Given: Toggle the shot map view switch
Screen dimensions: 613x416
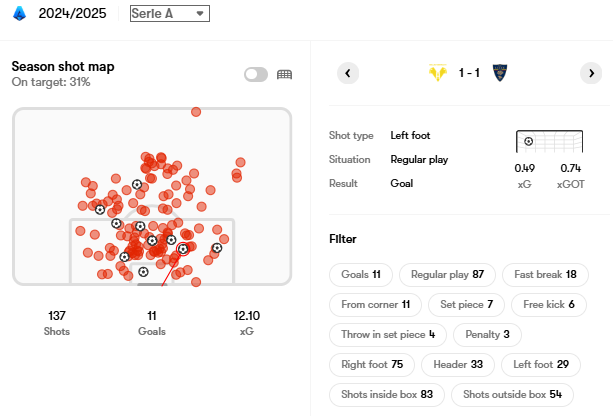Looking at the screenshot, I should point(256,74).
